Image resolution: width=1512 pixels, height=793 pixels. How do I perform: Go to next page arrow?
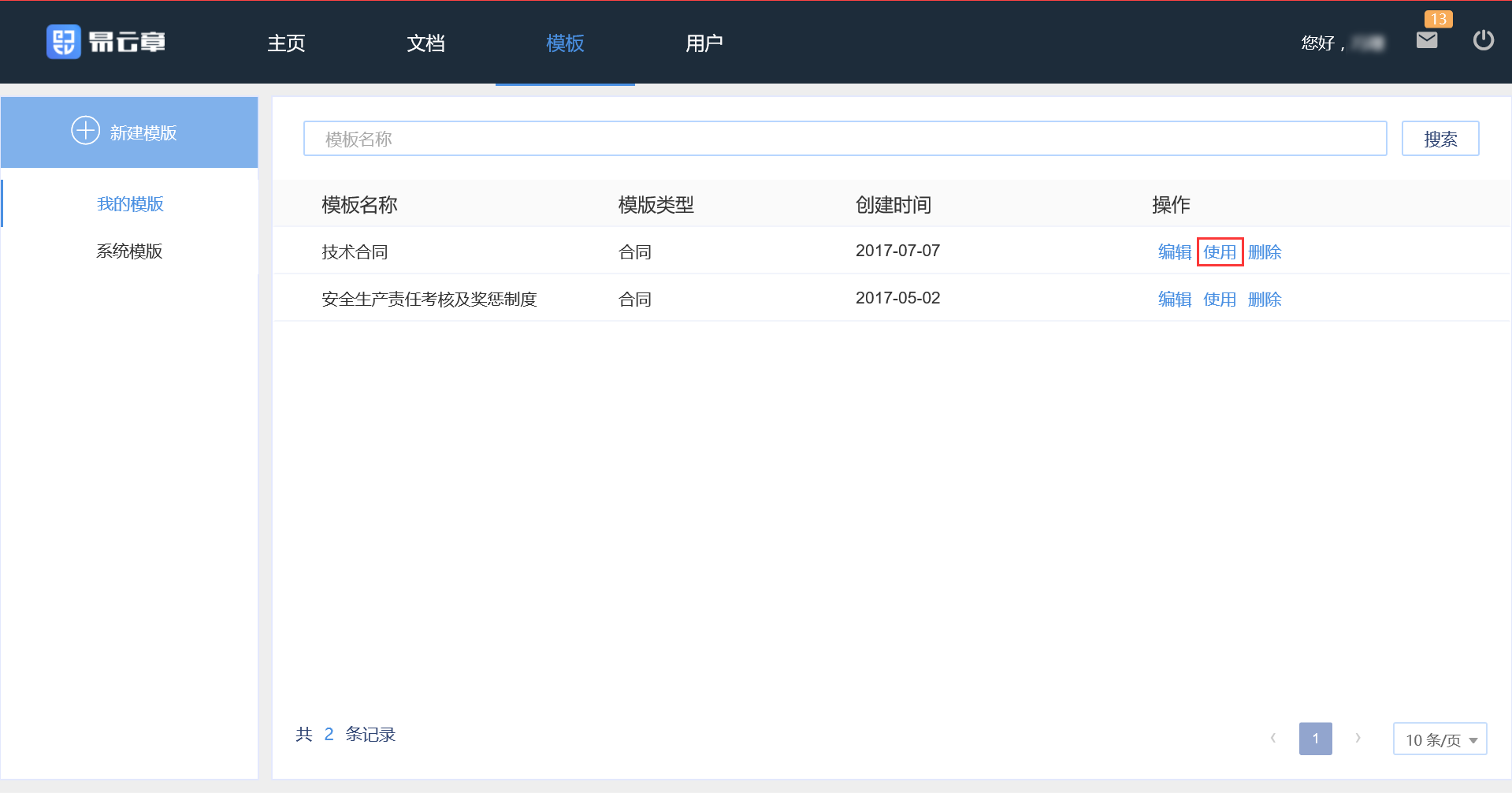point(1358,739)
